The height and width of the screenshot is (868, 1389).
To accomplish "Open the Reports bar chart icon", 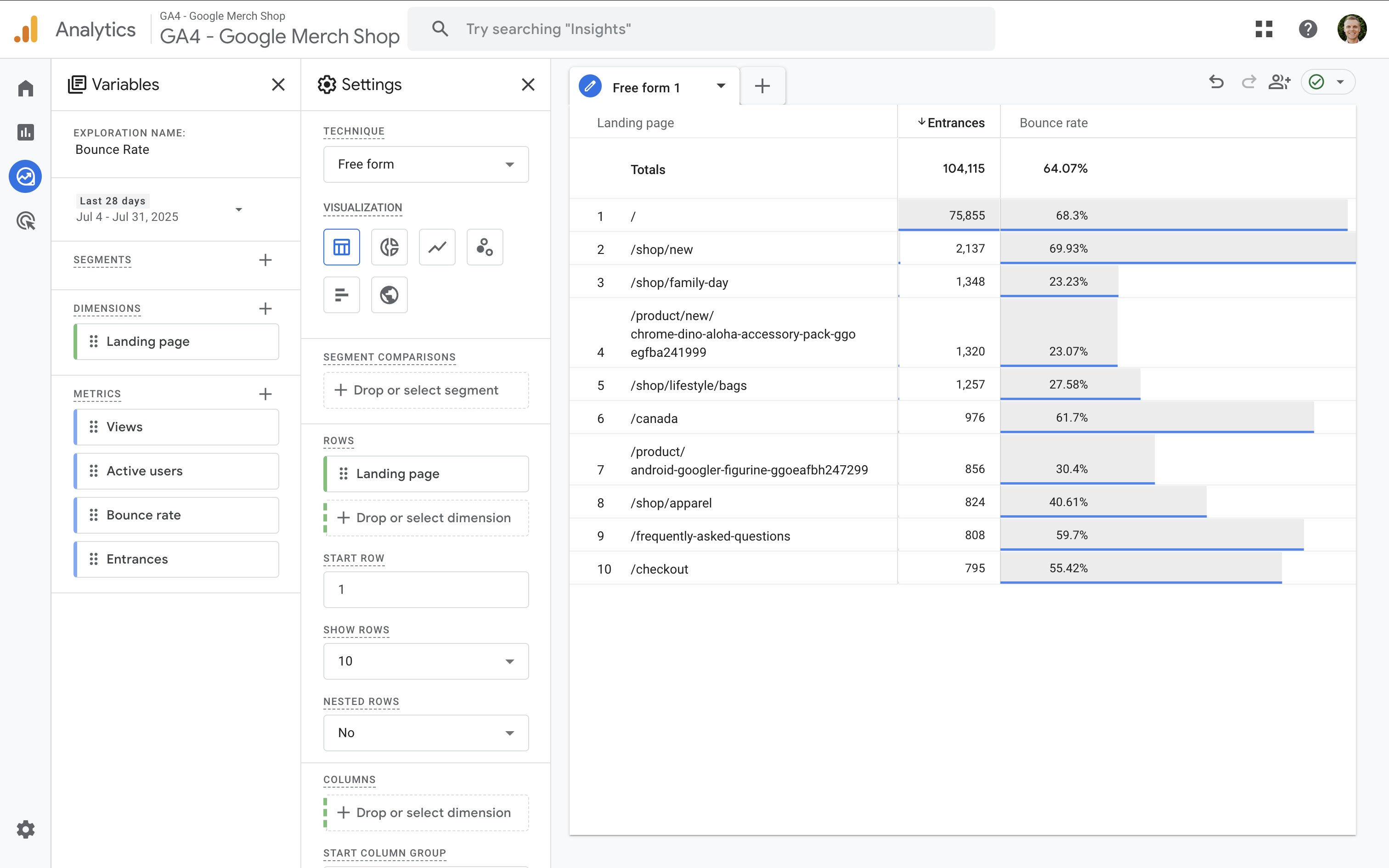I will click(x=26, y=132).
